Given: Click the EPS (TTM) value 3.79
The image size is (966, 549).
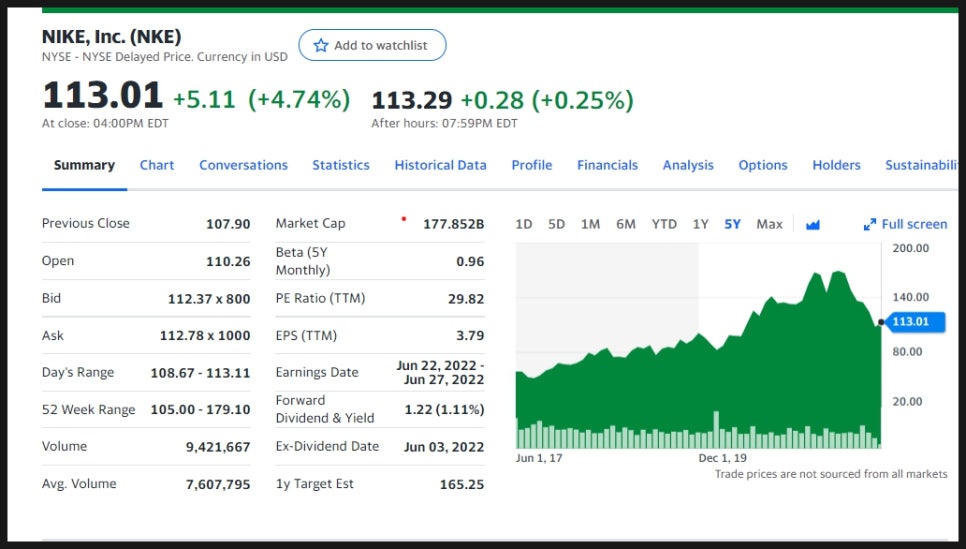Looking at the screenshot, I should [470, 336].
